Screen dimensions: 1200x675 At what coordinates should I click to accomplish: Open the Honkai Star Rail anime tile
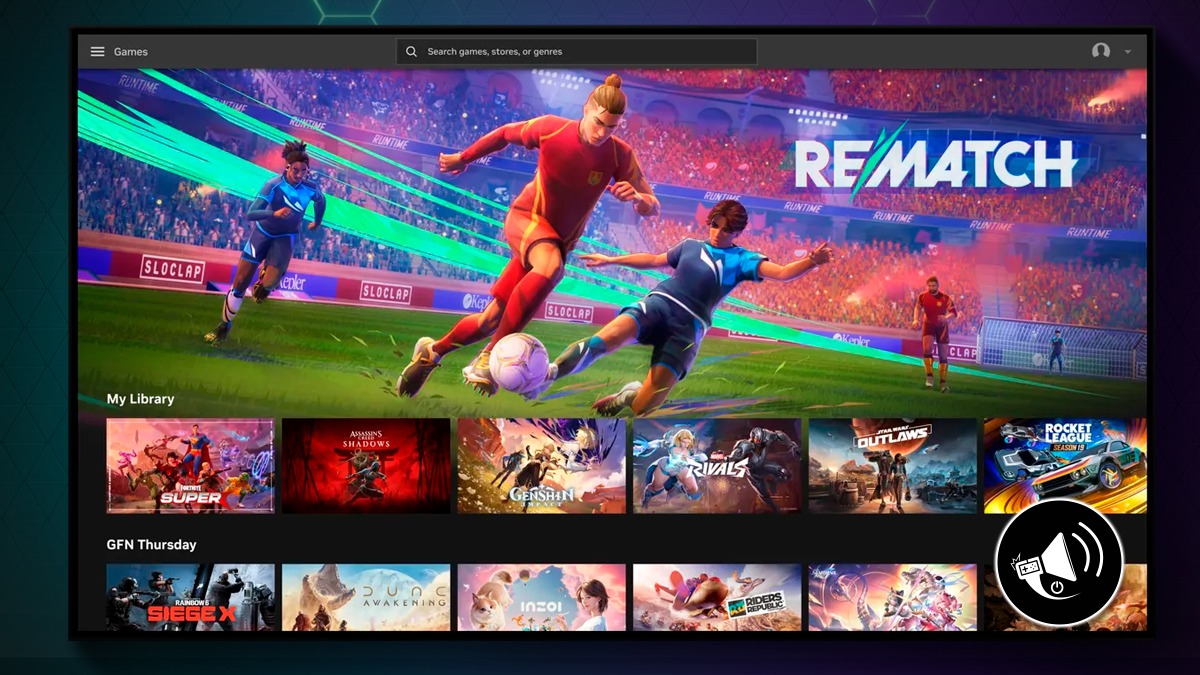tap(893, 597)
